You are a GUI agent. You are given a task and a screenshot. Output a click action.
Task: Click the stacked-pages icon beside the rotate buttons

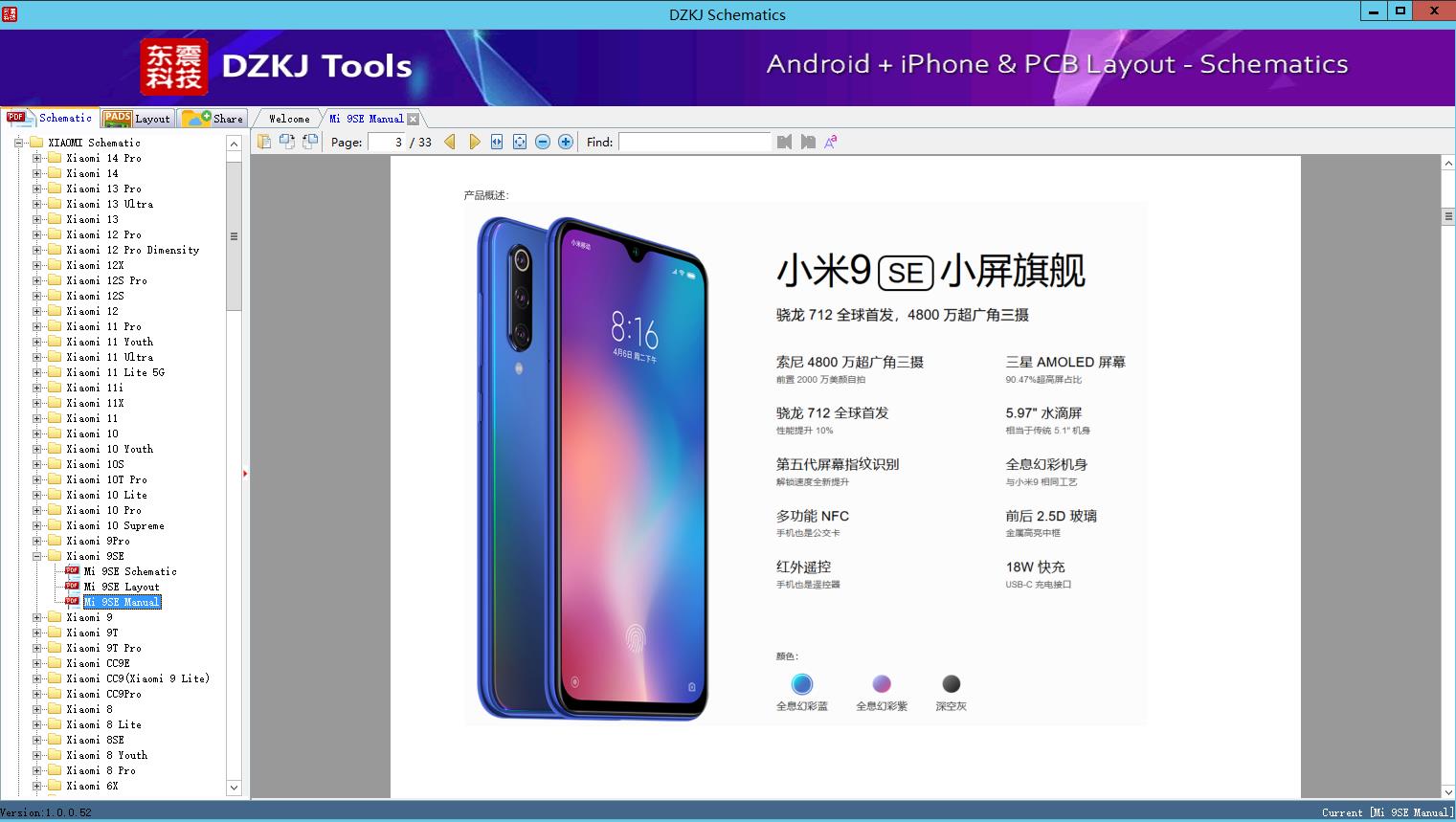pos(264,142)
